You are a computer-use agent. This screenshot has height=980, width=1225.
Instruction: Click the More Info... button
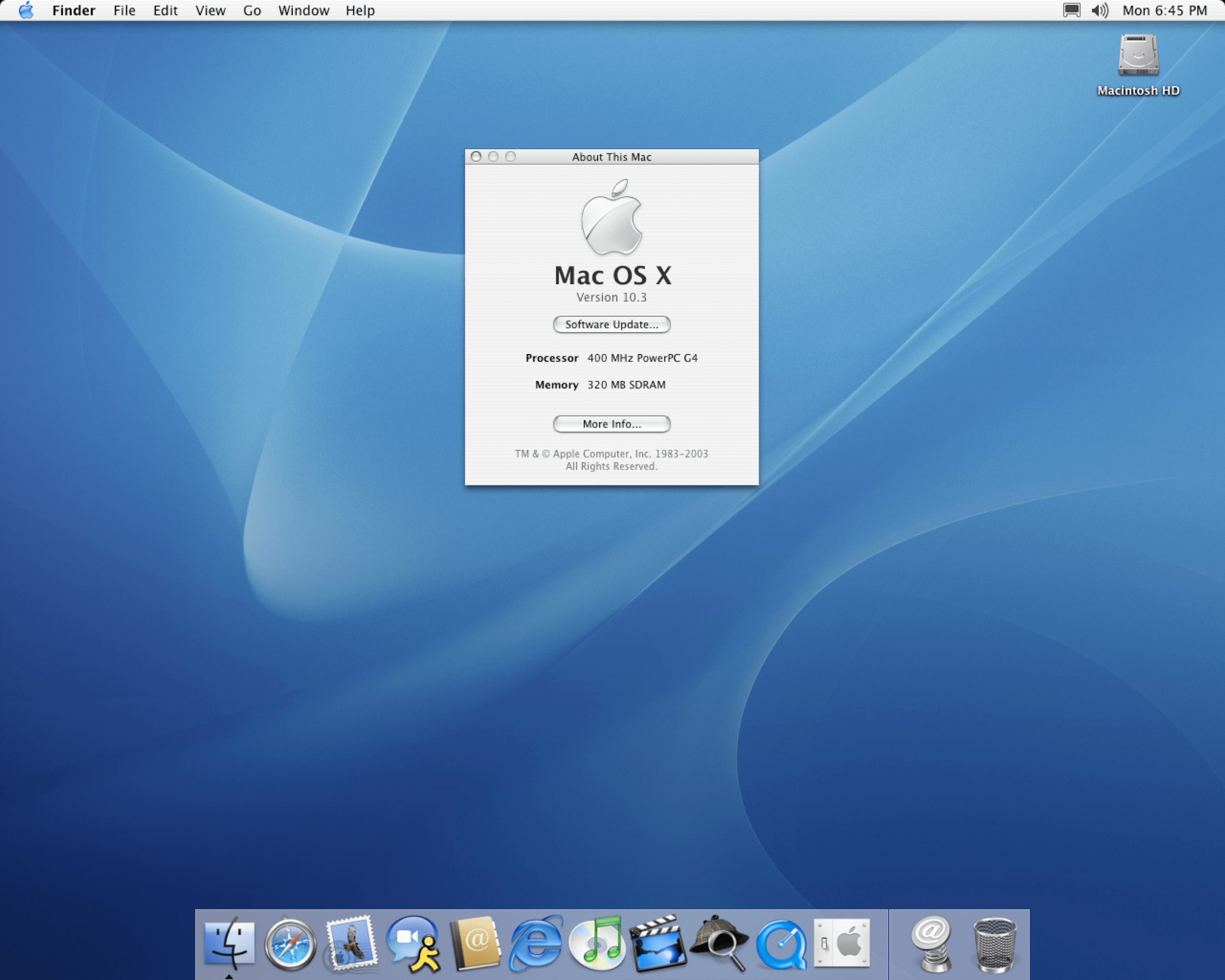click(x=611, y=424)
